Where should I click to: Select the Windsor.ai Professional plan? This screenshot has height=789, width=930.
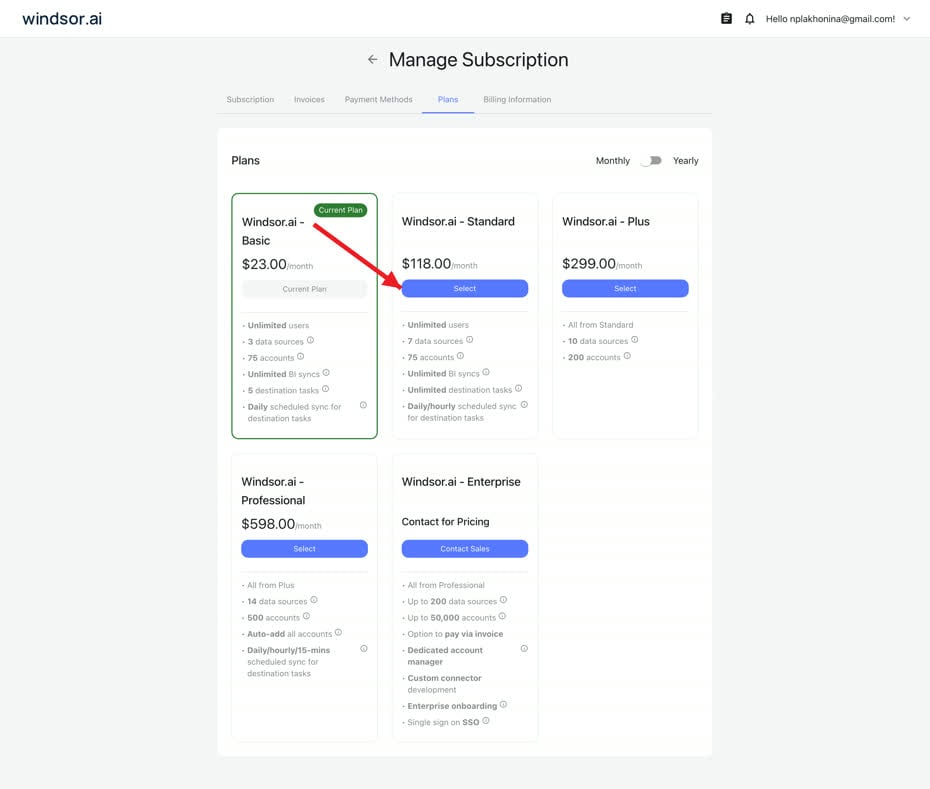(x=304, y=549)
